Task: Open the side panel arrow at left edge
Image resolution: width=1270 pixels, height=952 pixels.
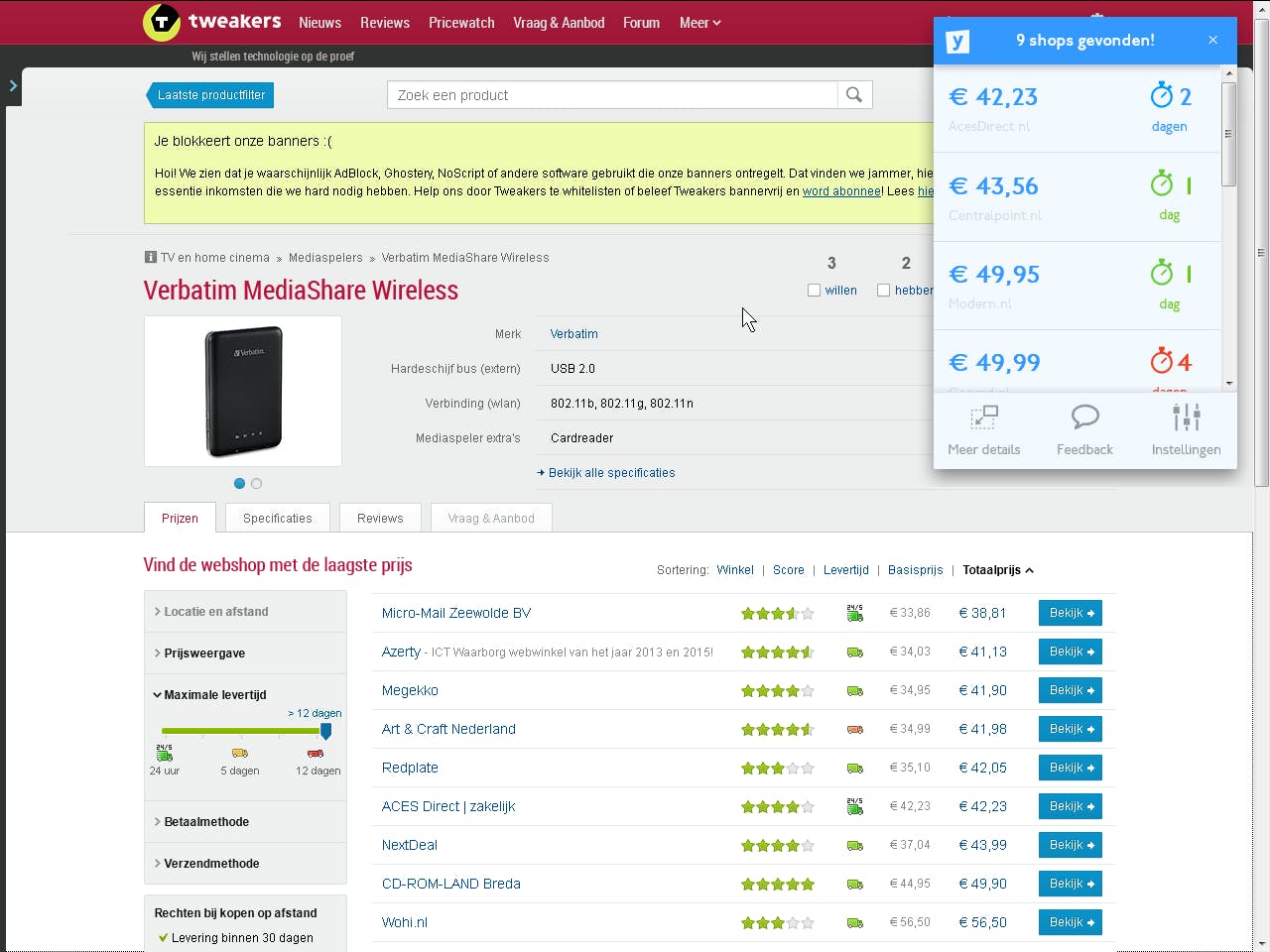Action: (x=13, y=86)
